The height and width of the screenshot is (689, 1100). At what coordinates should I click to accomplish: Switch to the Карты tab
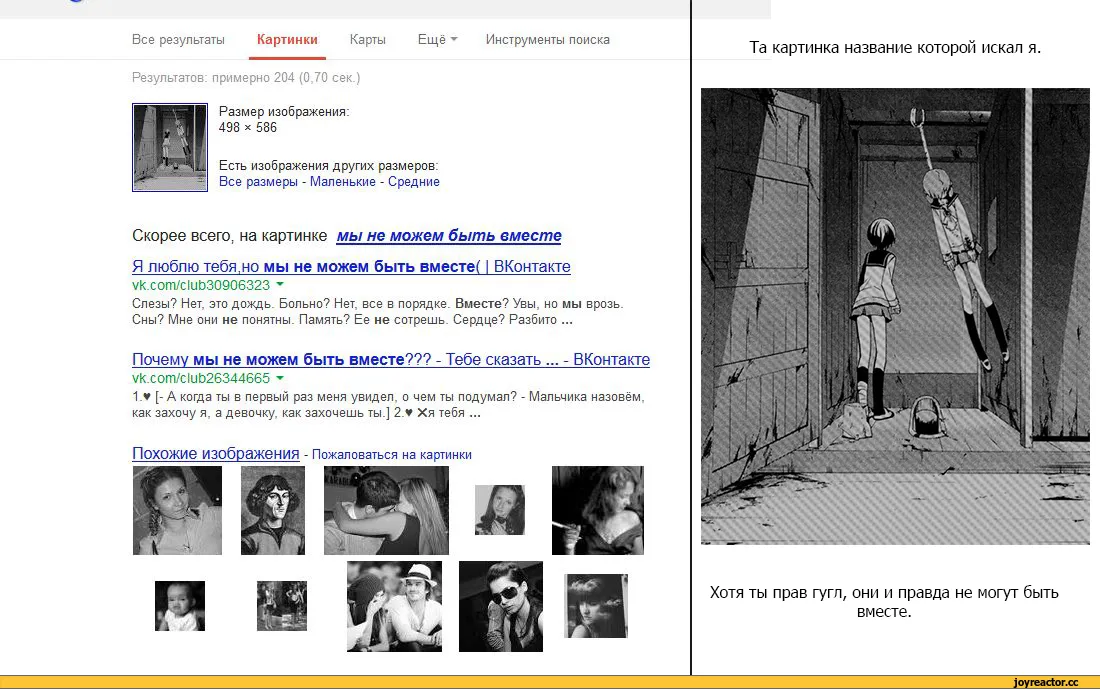click(368, 40)
